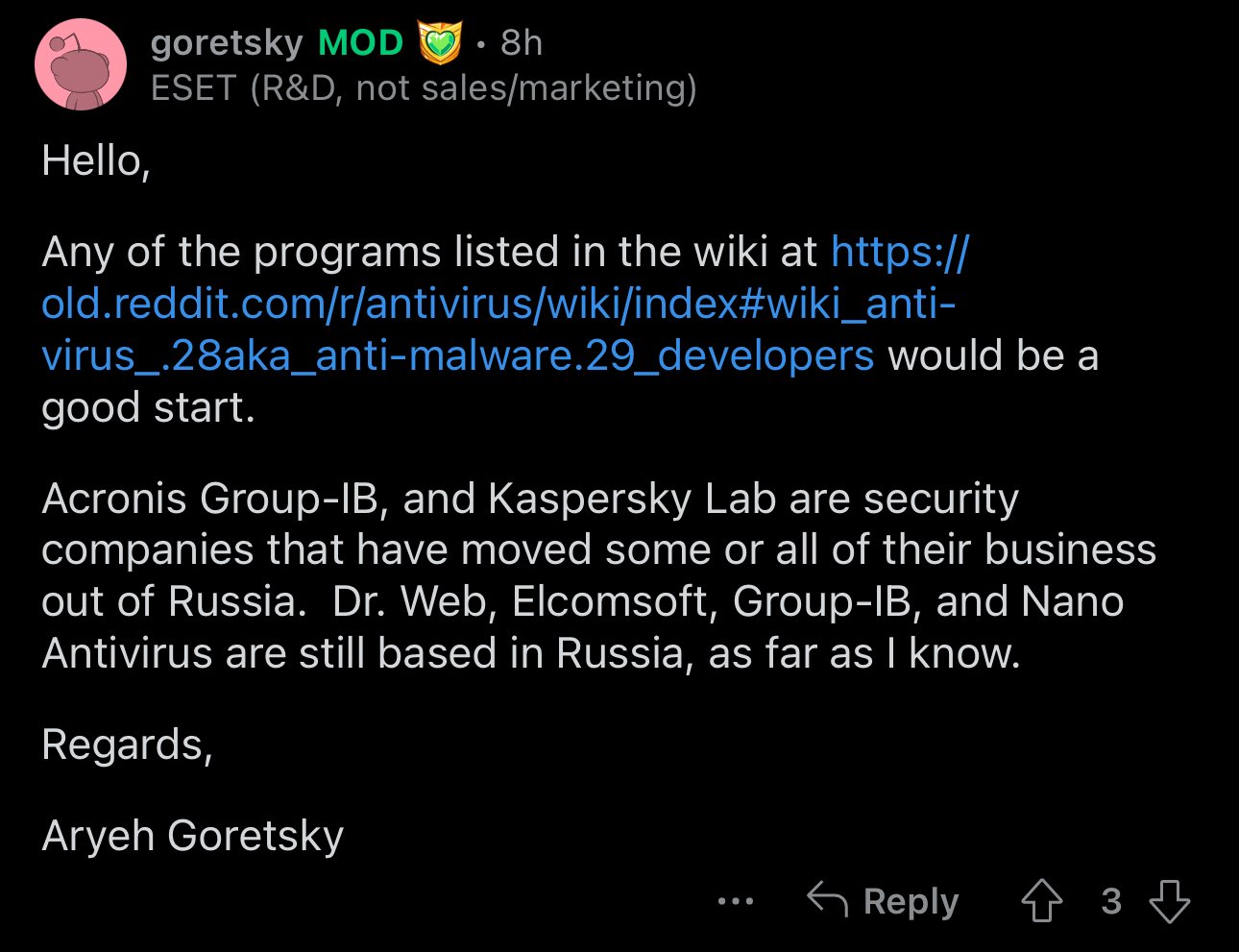Click the green MOD label

[x=360, y=43]
